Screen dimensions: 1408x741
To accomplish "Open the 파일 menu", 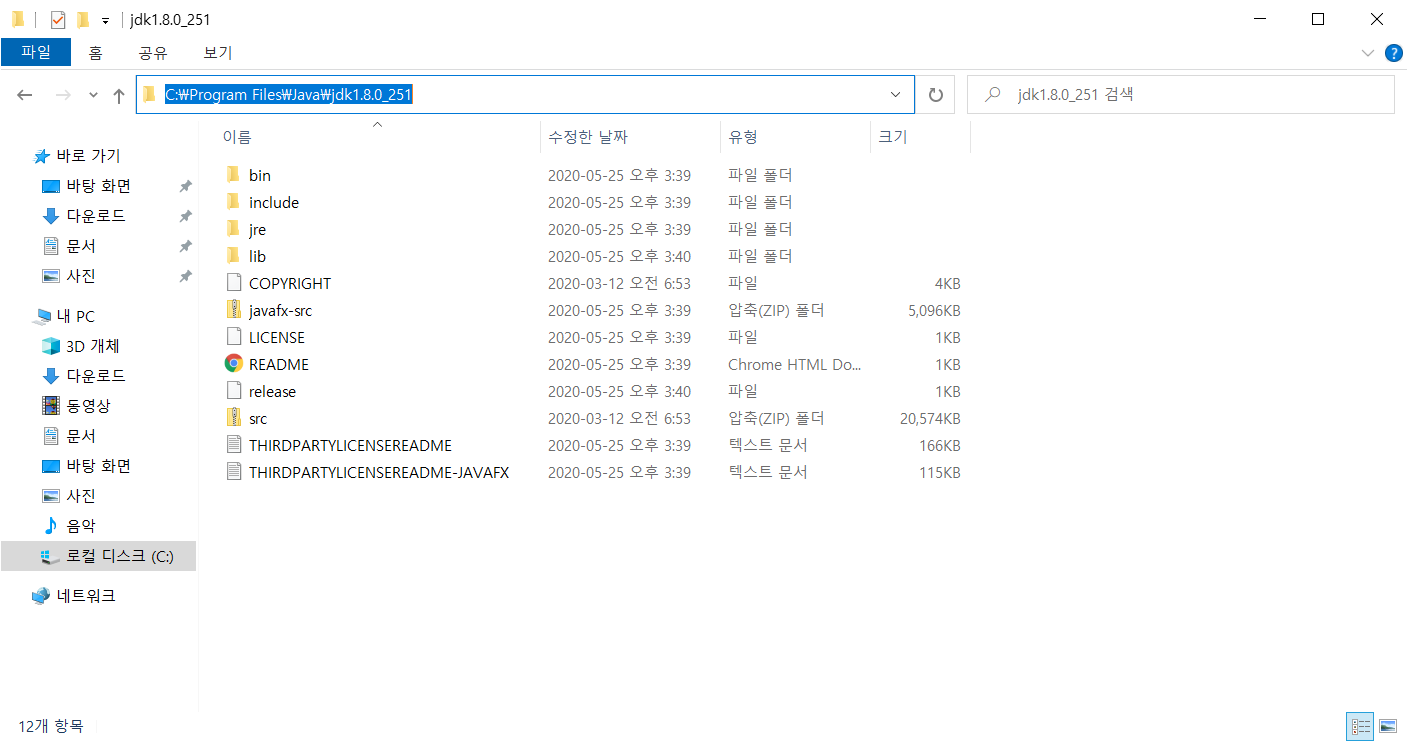I will 36,52.
